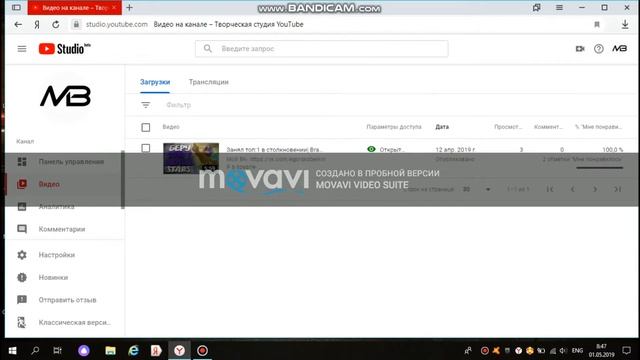Click the sidebar vertical scrollbar

pyautogui.click(x=123, y=180)
